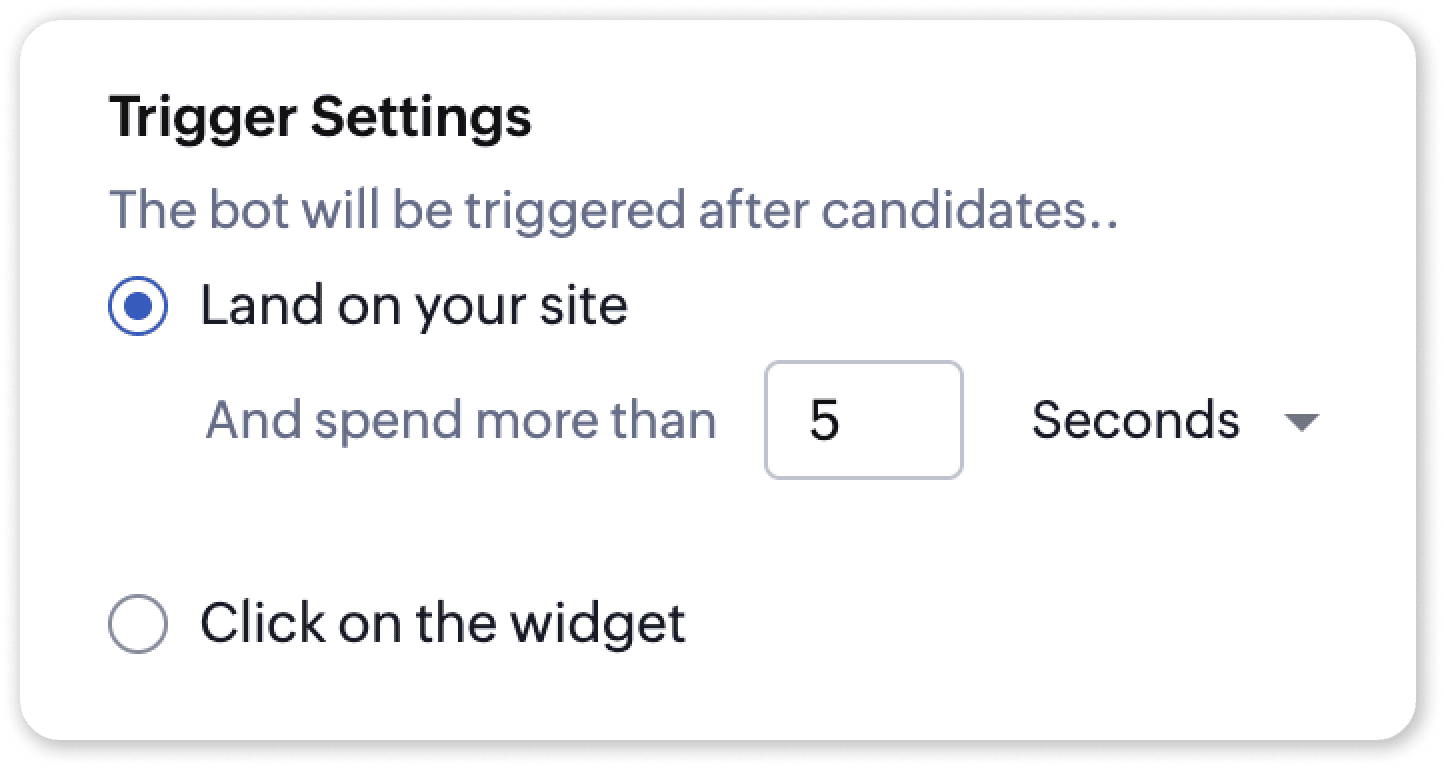Click the word "Trigger" in the heading
The height and width of the screenshot is (768, 1444).
203,119
